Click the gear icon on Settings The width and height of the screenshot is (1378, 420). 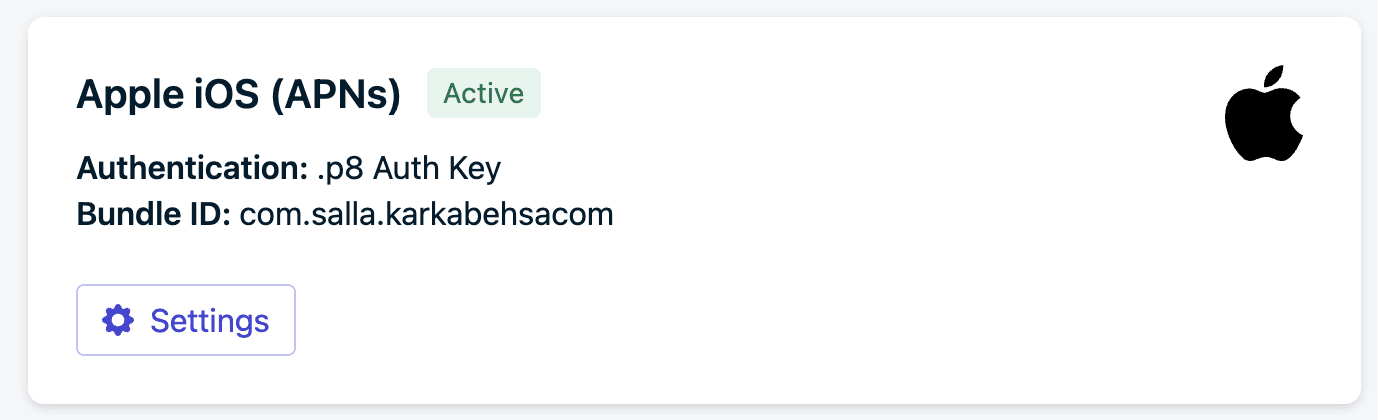click(118, 320)
